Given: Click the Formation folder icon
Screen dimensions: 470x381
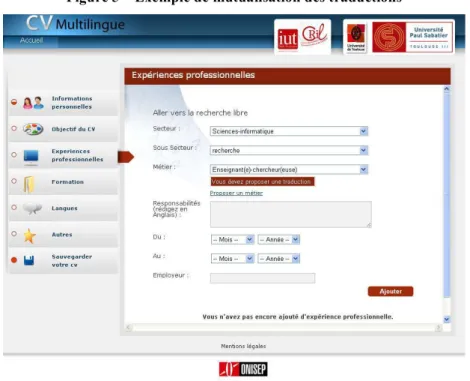Looking at the screenshot, I should (29, 184).
